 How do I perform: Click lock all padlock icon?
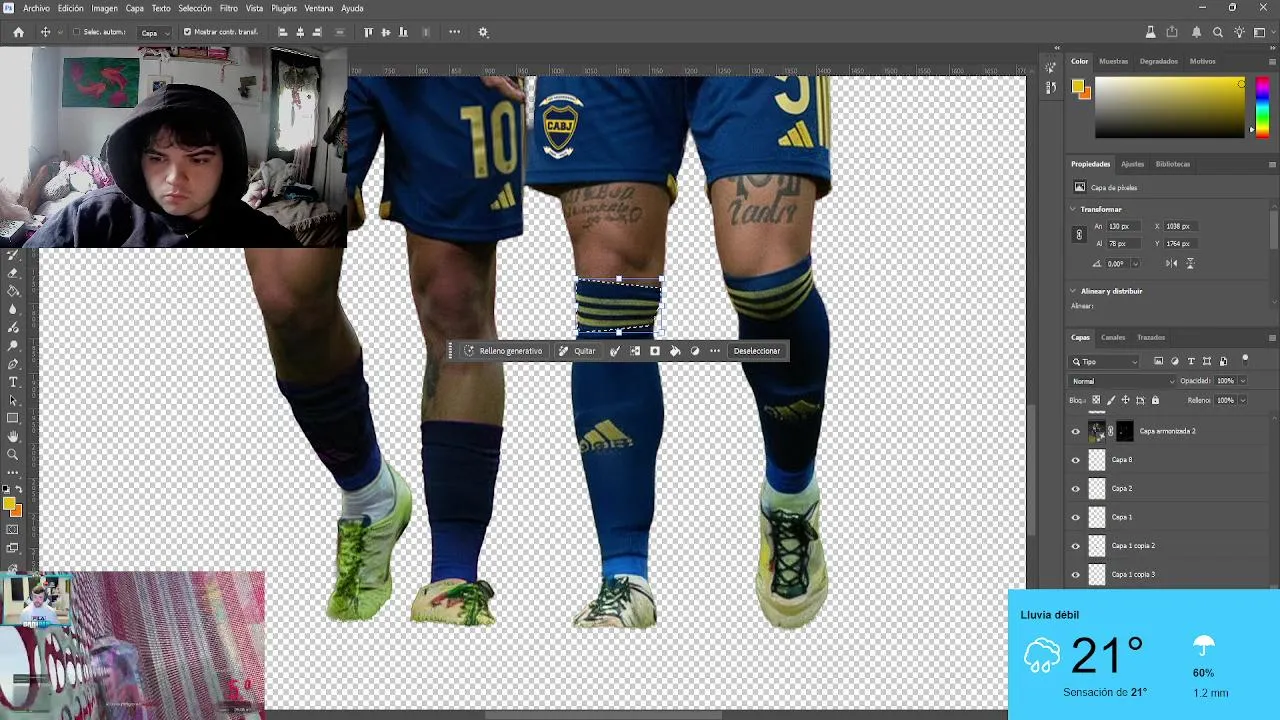[x=1155, y=400]
